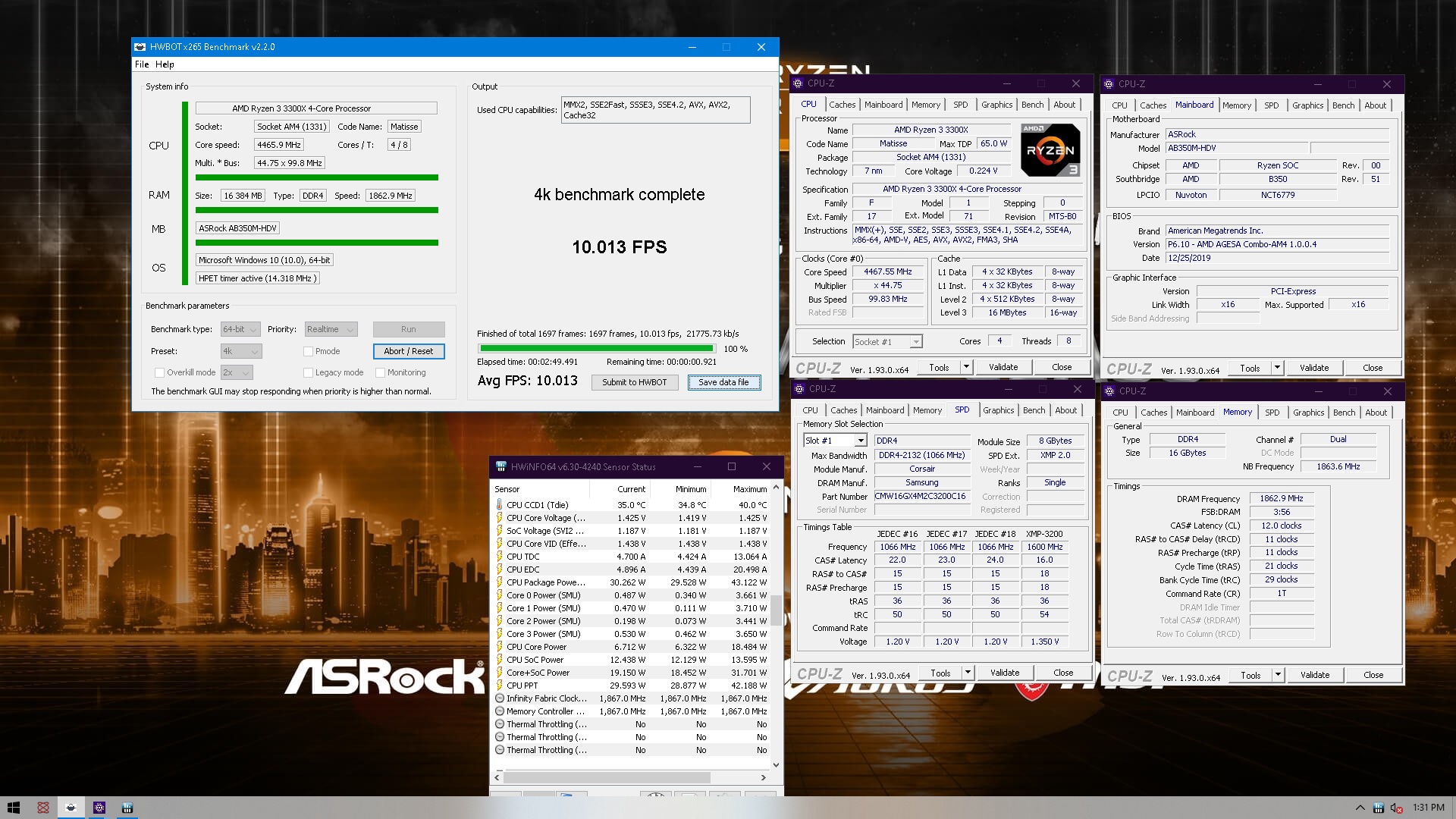The height and width of the screenshot is (819, 1456).
Task: Switch to Caches tab in CPU-Z CPU-tab window
Action: coord(842,105)
